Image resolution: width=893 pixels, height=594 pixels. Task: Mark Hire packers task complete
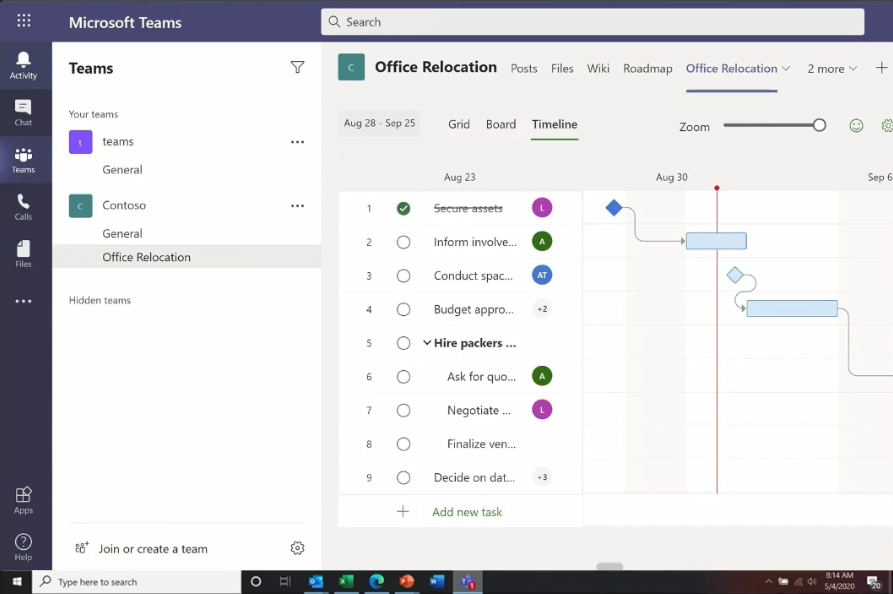tap(403, 343)
